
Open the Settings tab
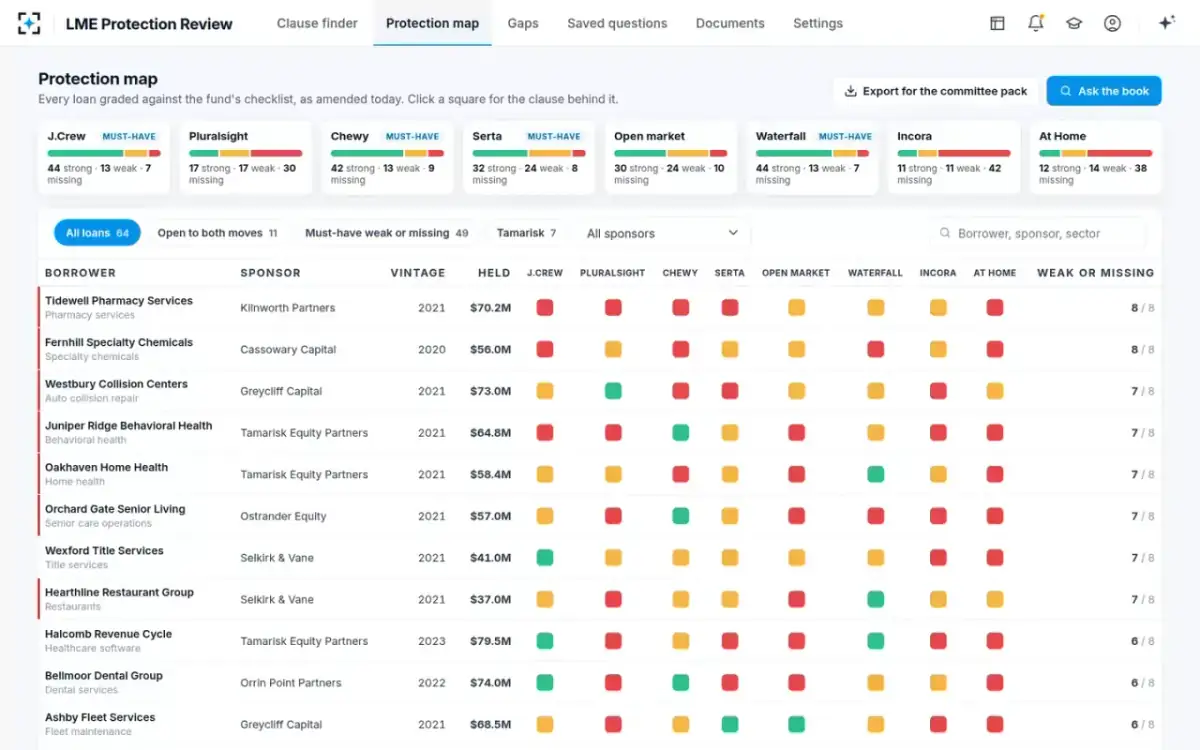coord(818,23)
